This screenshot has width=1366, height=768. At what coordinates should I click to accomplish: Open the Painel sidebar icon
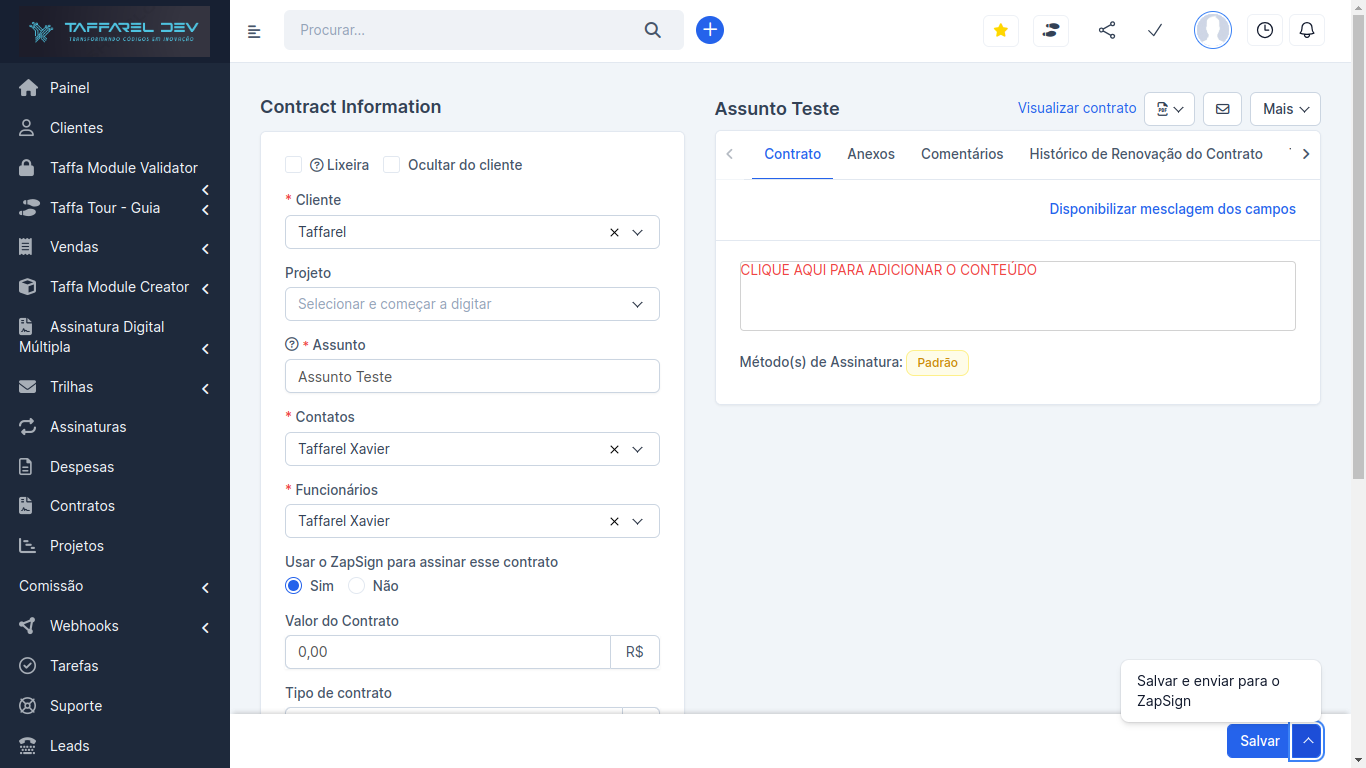pyautogui.click(x=27, y=88)
